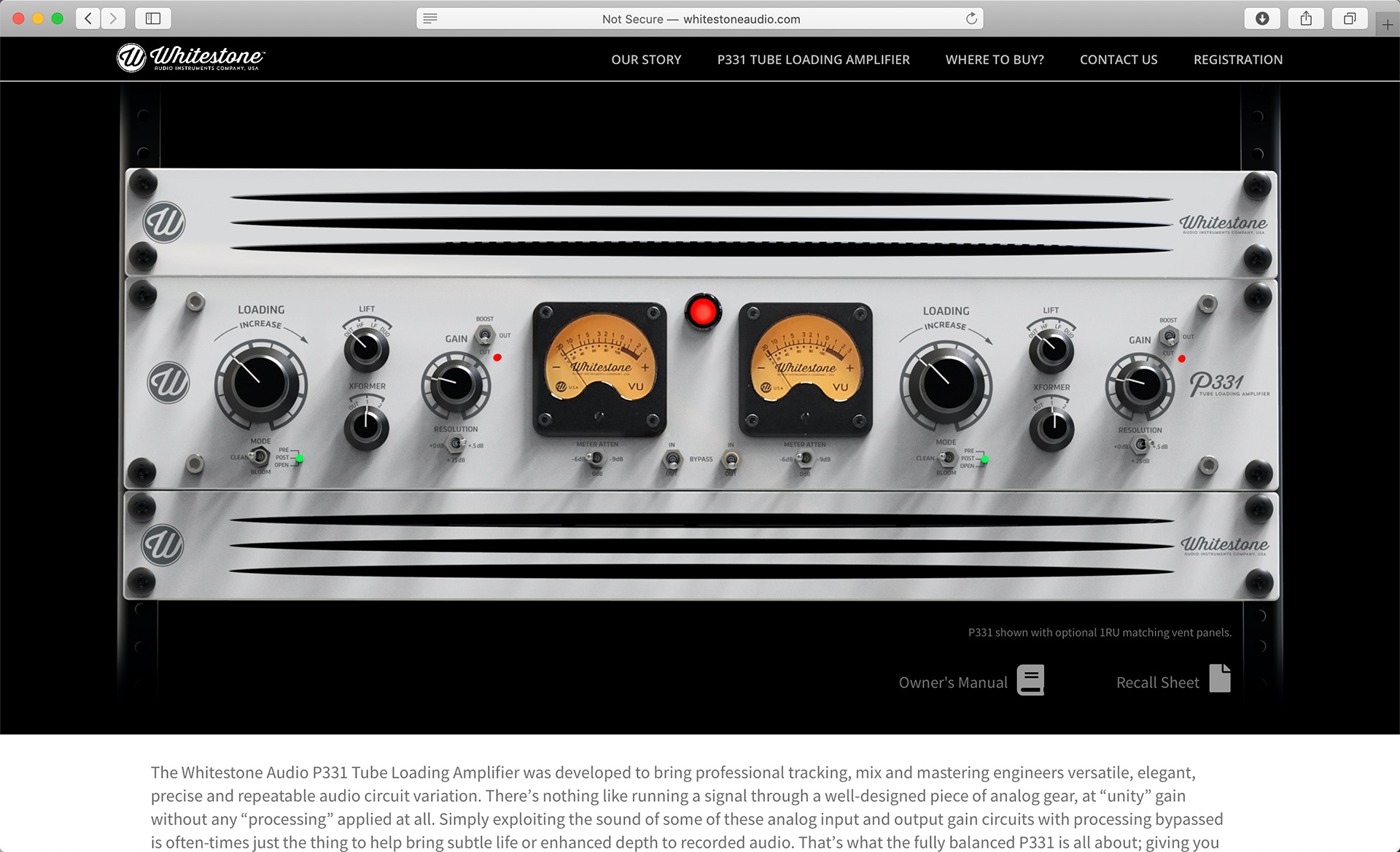Toggle left METER ATTEN switch
This screenshot has width=1400, height=852.
tap(596, 458)
